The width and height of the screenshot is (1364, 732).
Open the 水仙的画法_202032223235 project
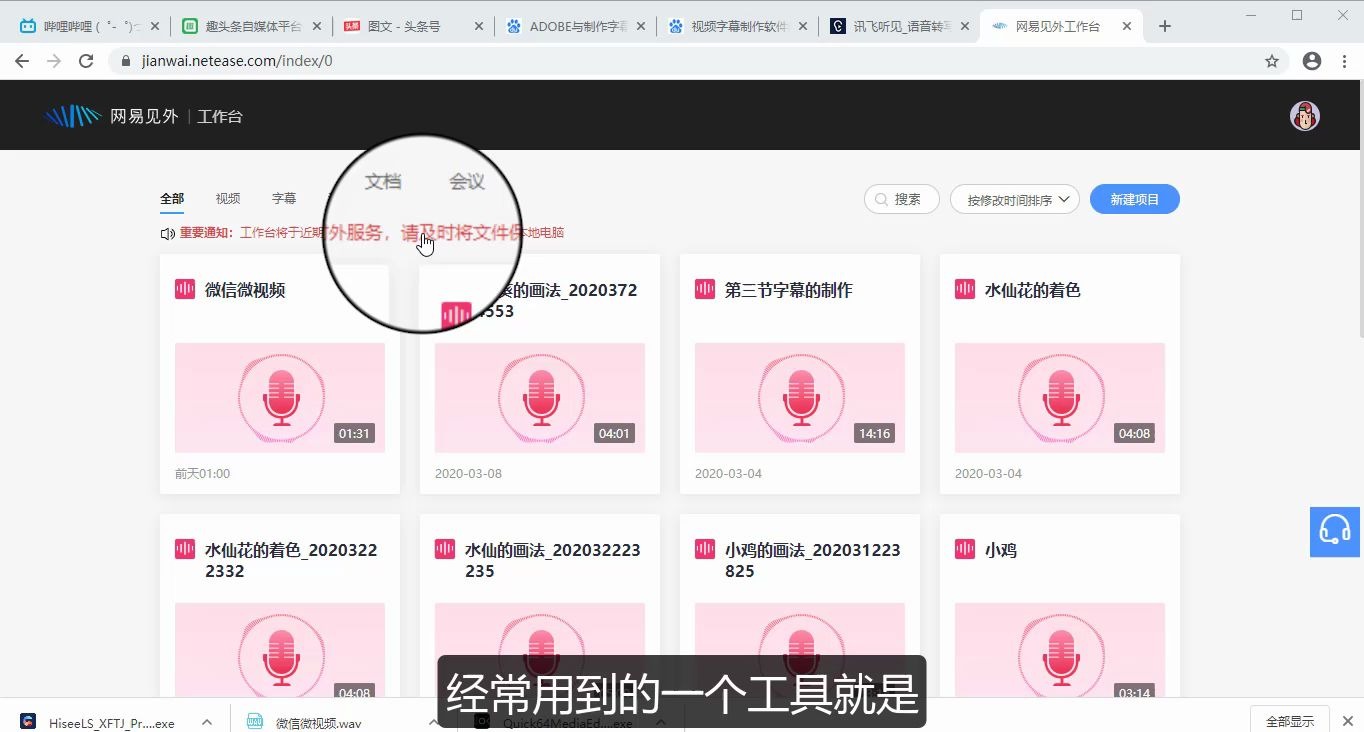(x=553, y=560)
